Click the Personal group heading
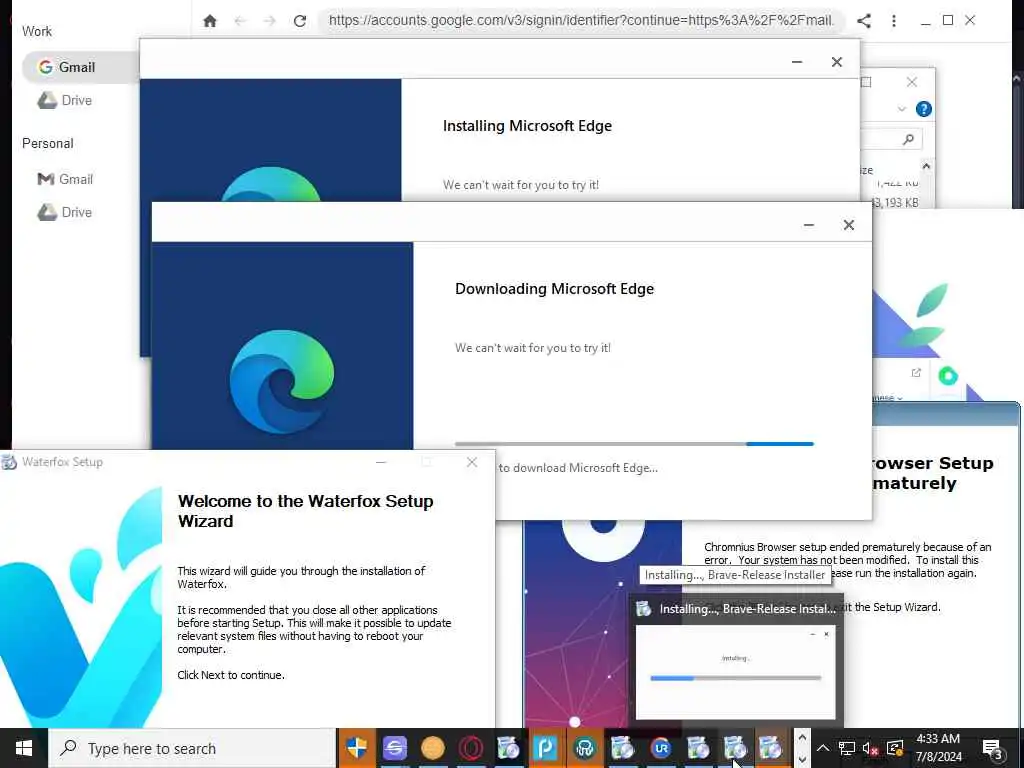Image resolution: width=1024 pixels, height=768 pixels. pyautogui.click(x=48, y=143)
